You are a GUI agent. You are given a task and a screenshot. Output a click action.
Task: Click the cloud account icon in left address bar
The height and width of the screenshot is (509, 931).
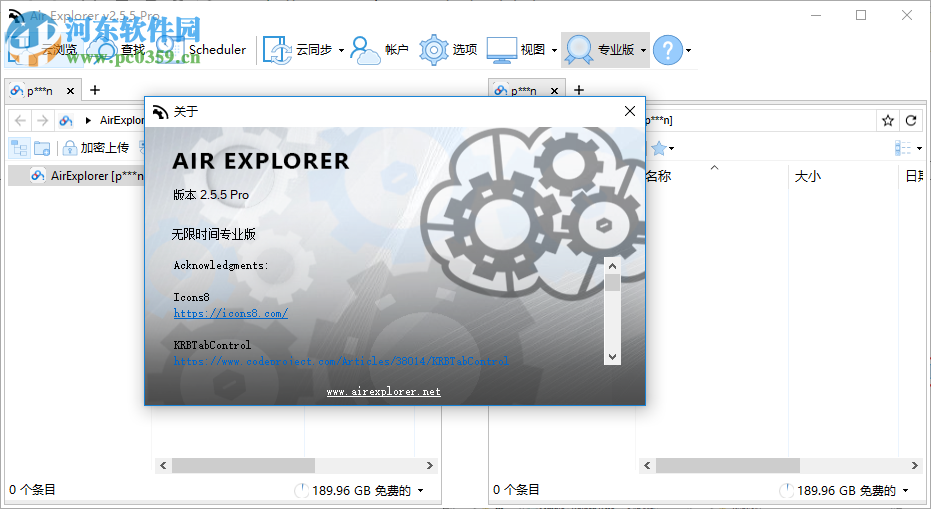click(x=65, y=121)
